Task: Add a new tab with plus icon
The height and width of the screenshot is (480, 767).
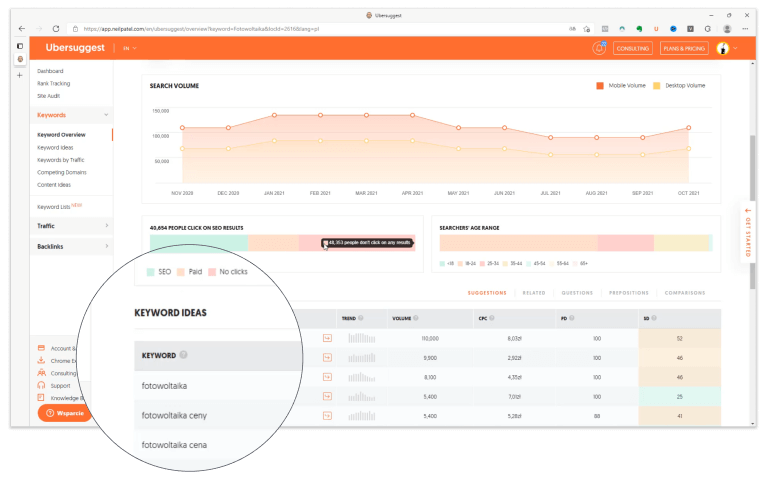Action: coord(20,75)
